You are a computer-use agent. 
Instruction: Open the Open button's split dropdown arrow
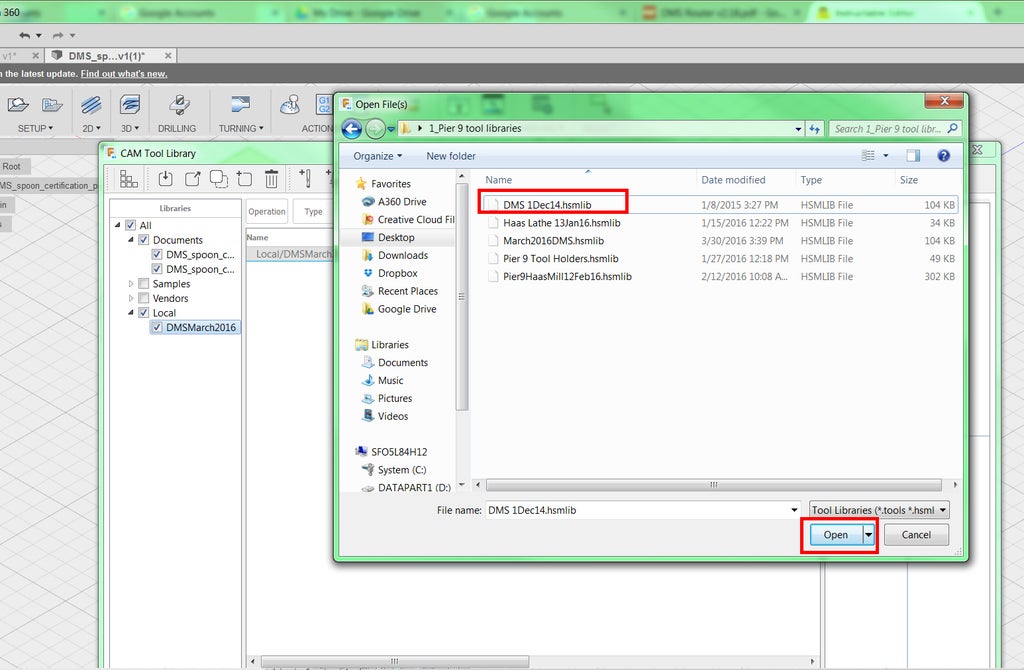(x=869, y=535)
